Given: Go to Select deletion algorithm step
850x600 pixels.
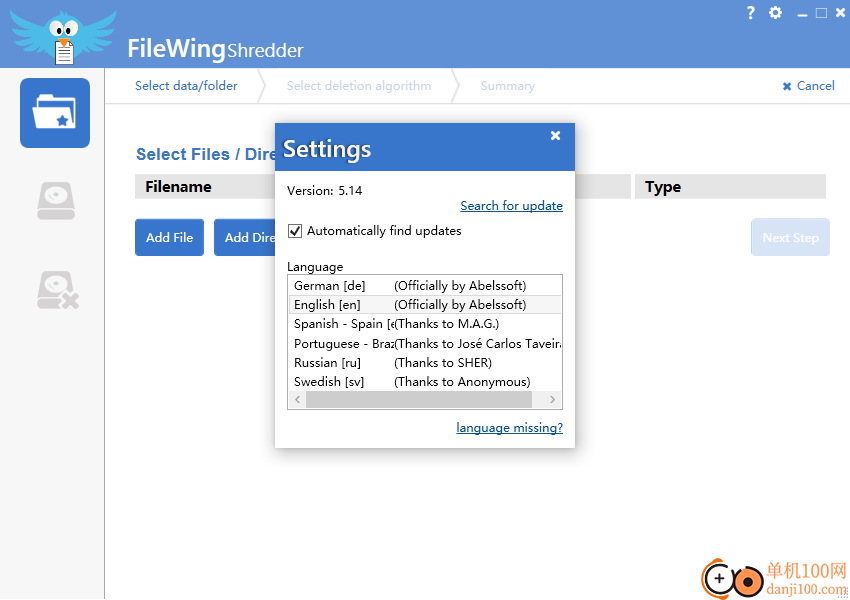Looking at the screenshot, I should point(358,86).
